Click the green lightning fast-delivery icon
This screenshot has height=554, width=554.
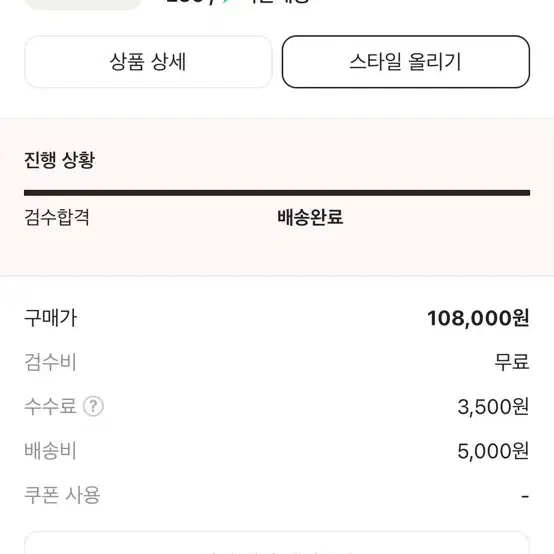click(x=226, y=1)
